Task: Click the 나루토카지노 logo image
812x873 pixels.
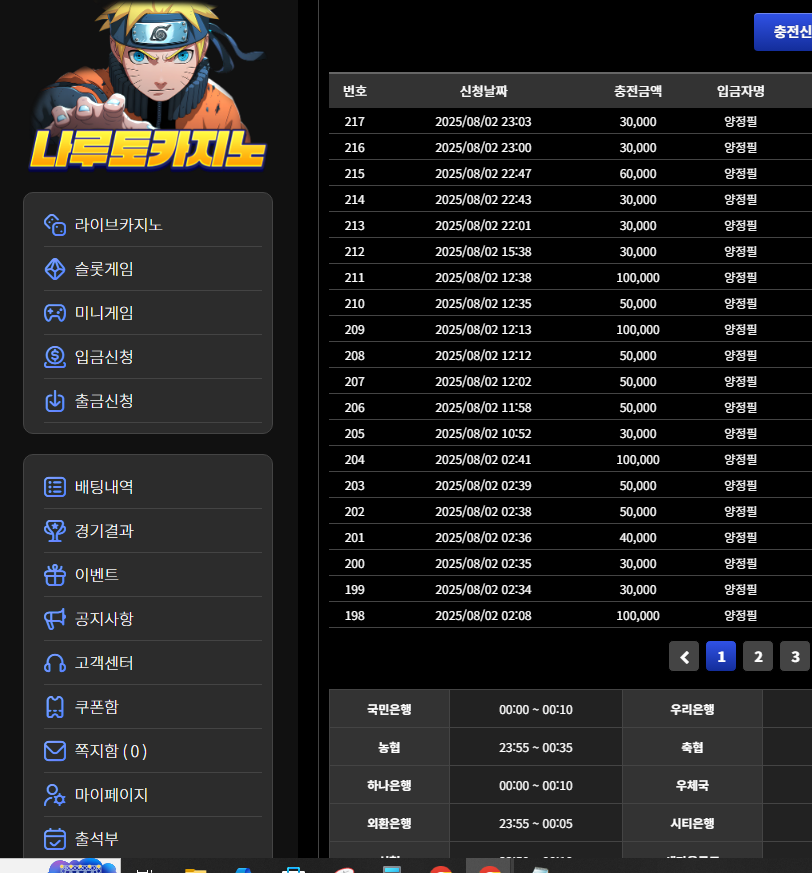Action: 148,88
